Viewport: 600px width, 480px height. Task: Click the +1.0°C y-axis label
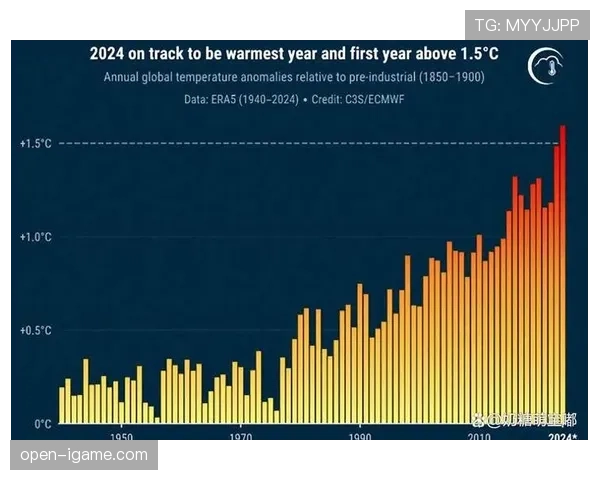tap(35, 237)
